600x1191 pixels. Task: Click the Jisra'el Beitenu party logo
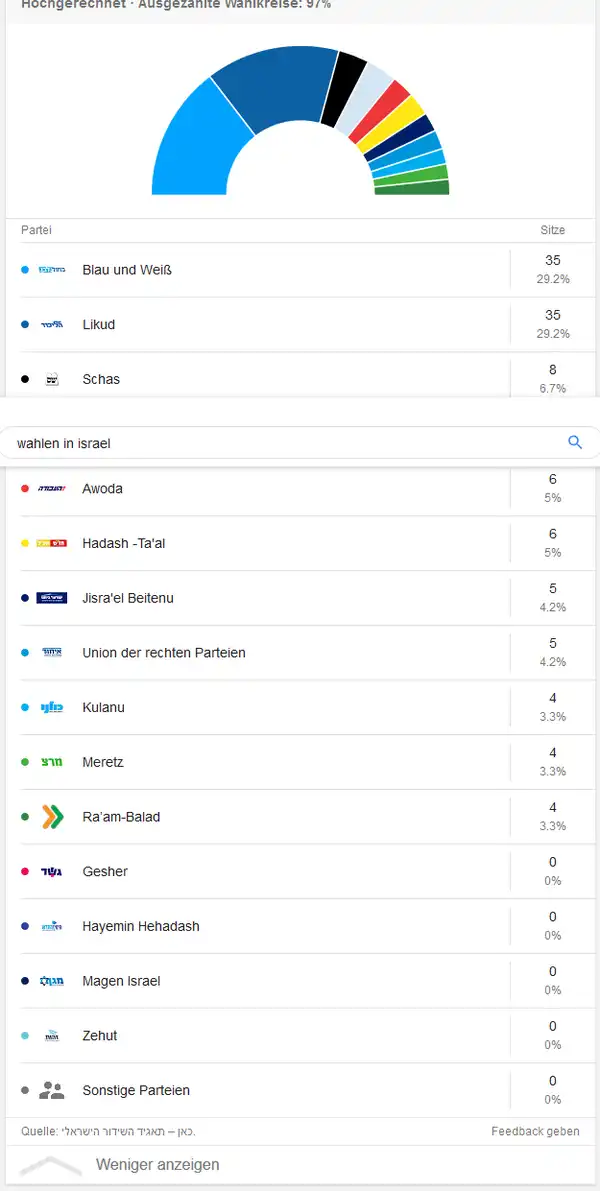[x=52, y=598]
